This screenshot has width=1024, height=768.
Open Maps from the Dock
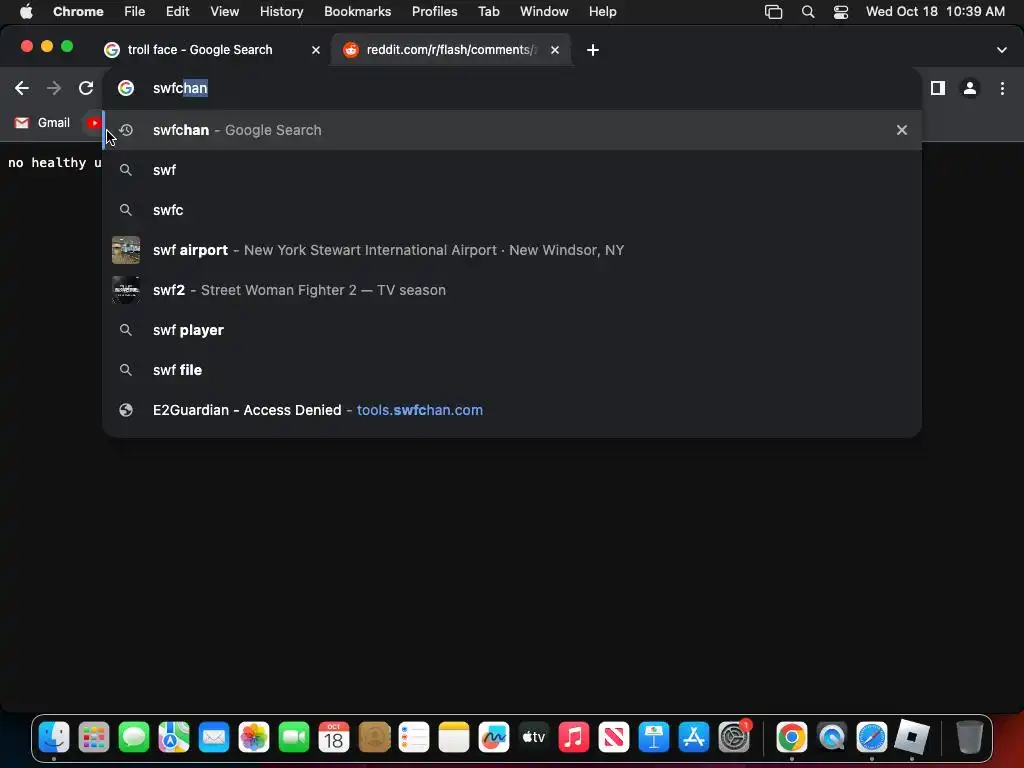tap(174, 738)
